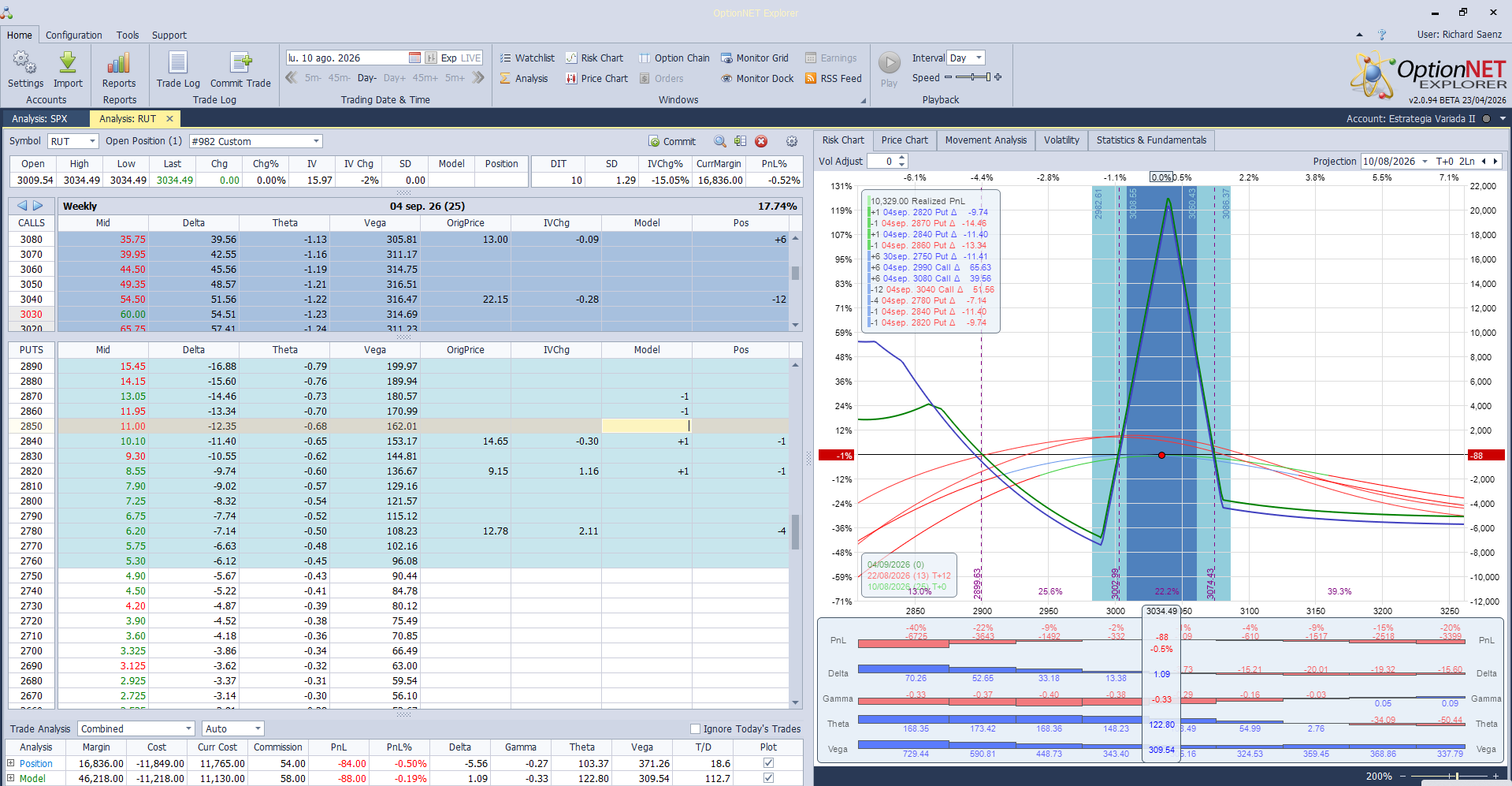Open the Monitor Dock window

click(757, 78)
